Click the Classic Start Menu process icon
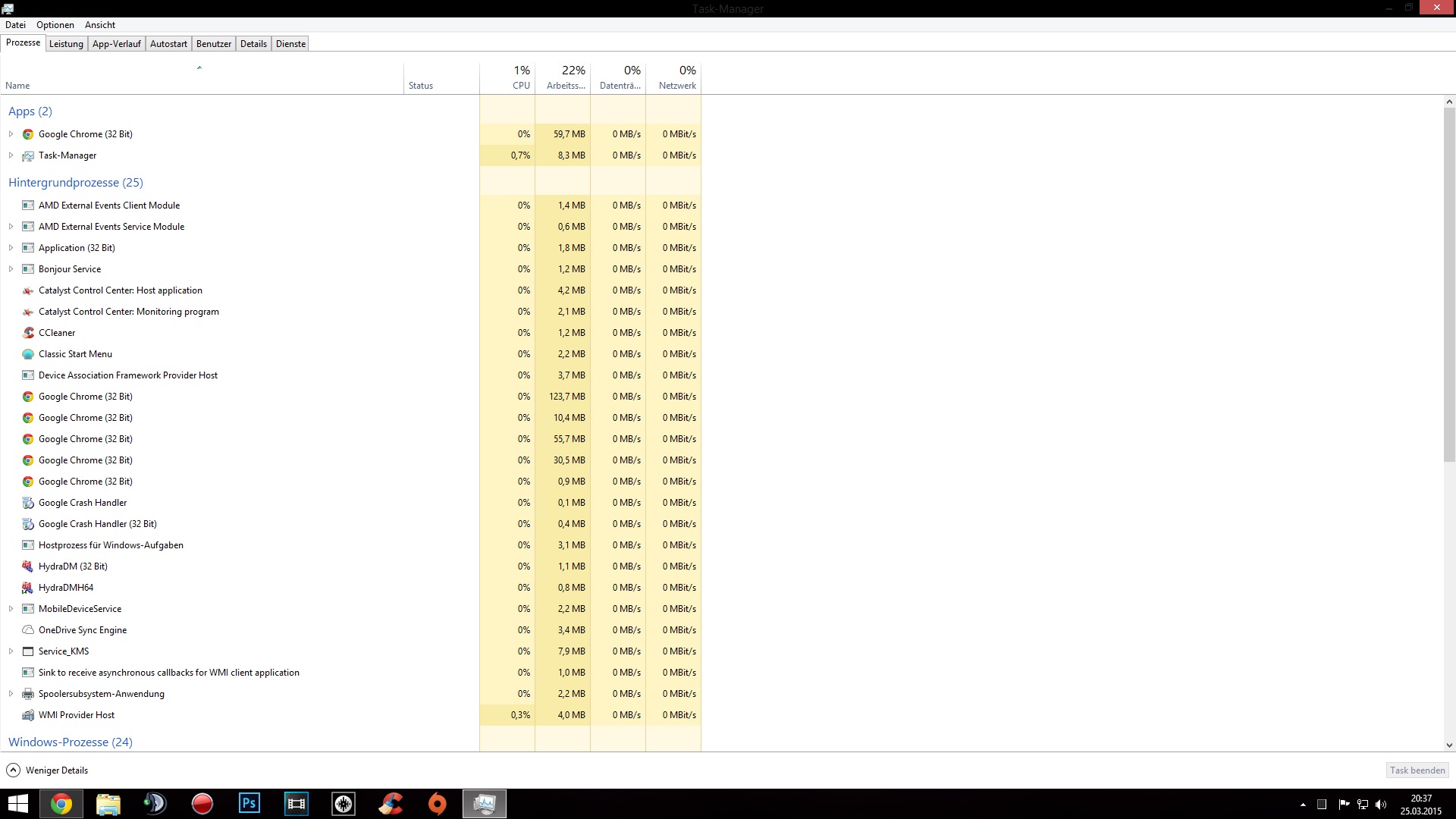Image resolution: width=1456 pixels, height=819 pixels. point(28,354)
